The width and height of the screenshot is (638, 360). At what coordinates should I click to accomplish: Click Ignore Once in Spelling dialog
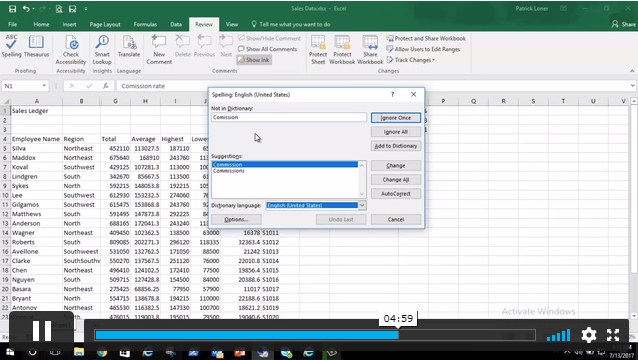tap(395, 118)
